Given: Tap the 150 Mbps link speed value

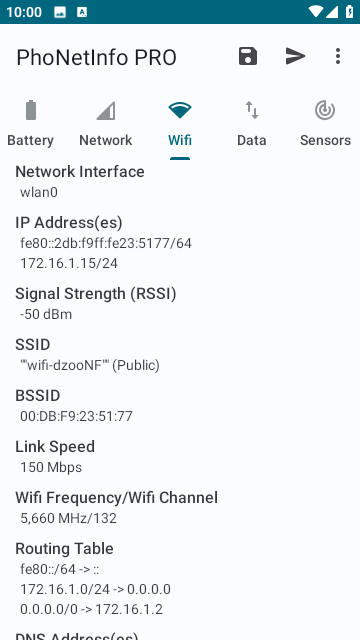Looking at the screenshot, I should 51,467.
